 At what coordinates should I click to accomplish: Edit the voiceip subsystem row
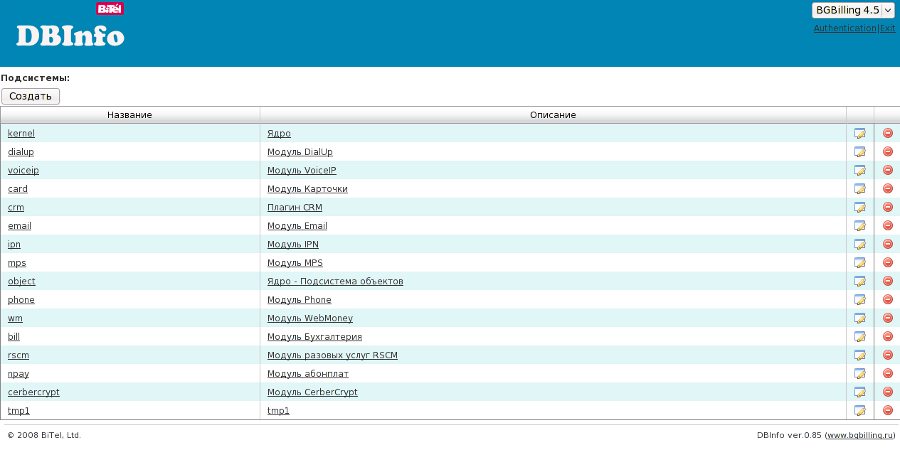tap(860, 170)
